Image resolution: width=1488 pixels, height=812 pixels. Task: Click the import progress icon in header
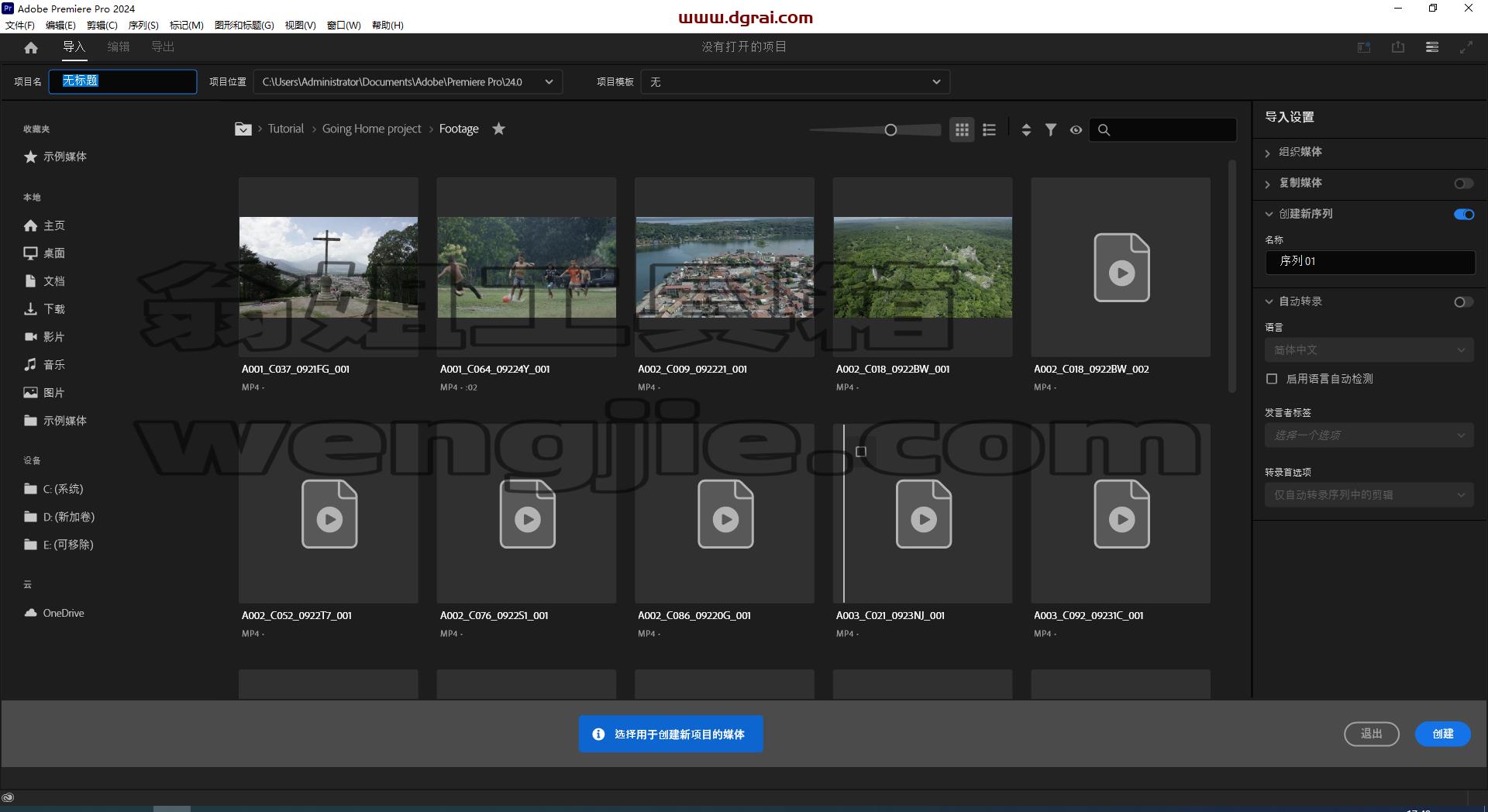[x=1364, y=47]
